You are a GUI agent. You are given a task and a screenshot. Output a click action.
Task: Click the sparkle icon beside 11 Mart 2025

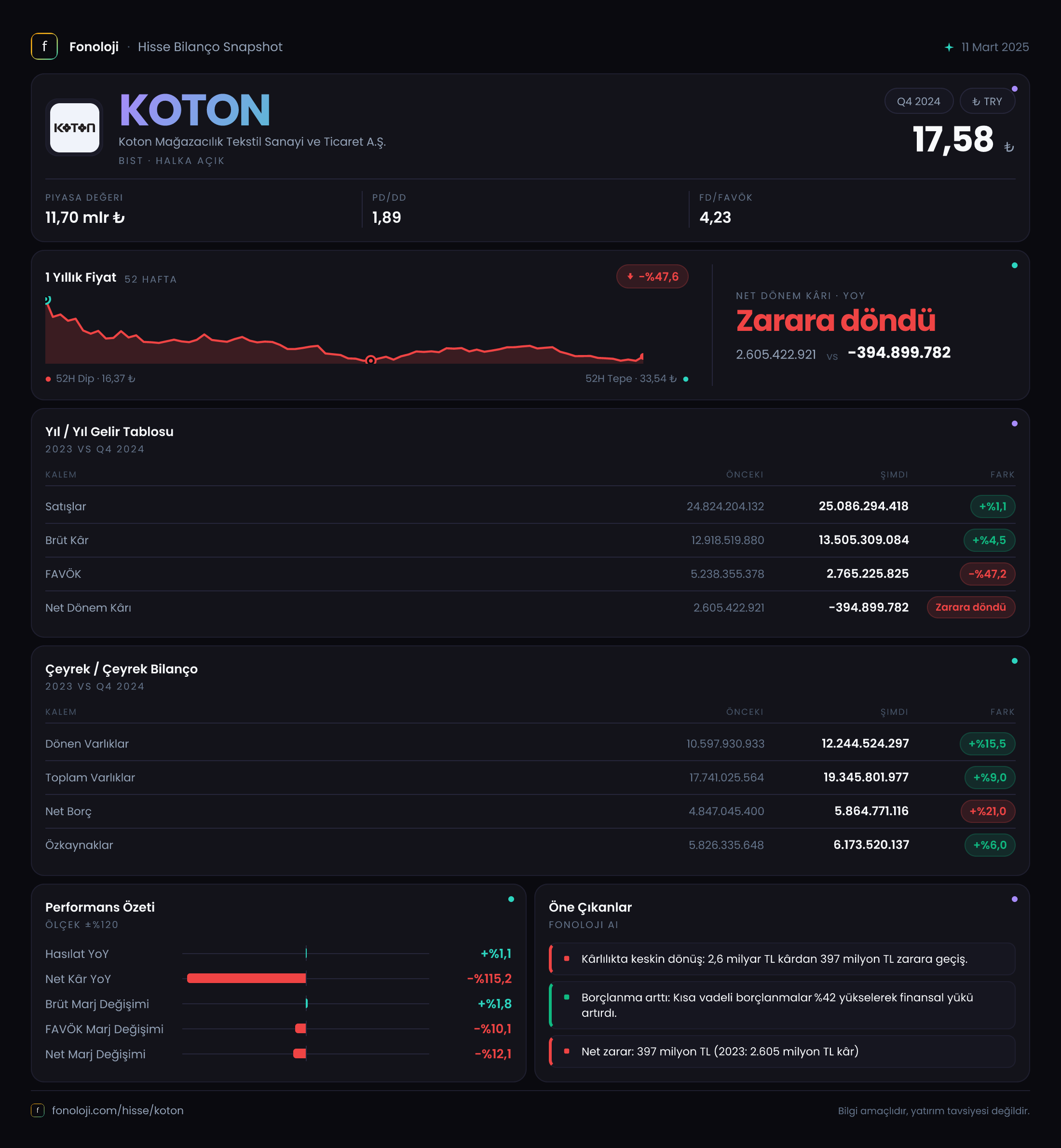[x=949, y=47]
